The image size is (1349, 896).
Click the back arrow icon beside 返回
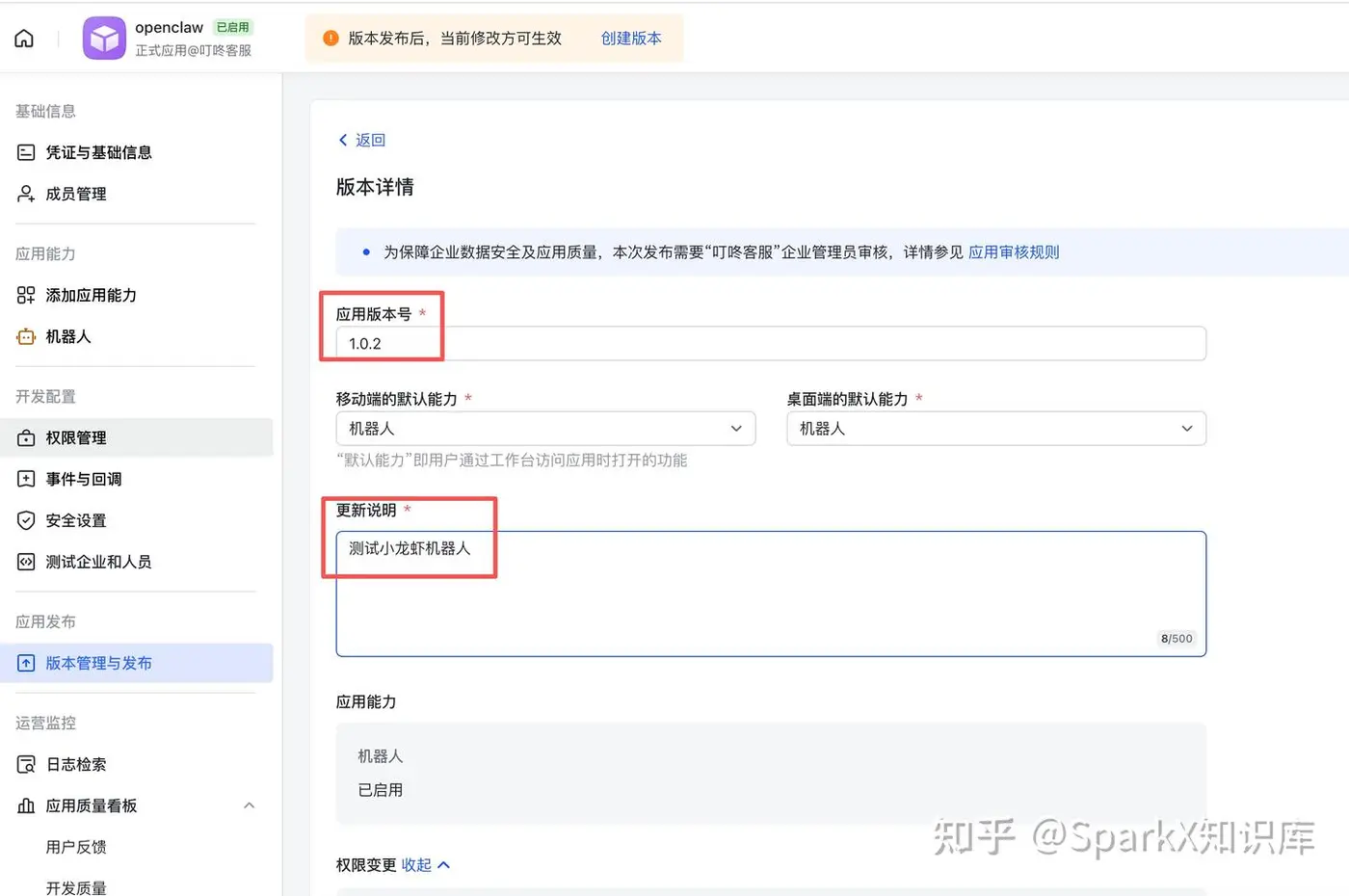coord(343,140)
